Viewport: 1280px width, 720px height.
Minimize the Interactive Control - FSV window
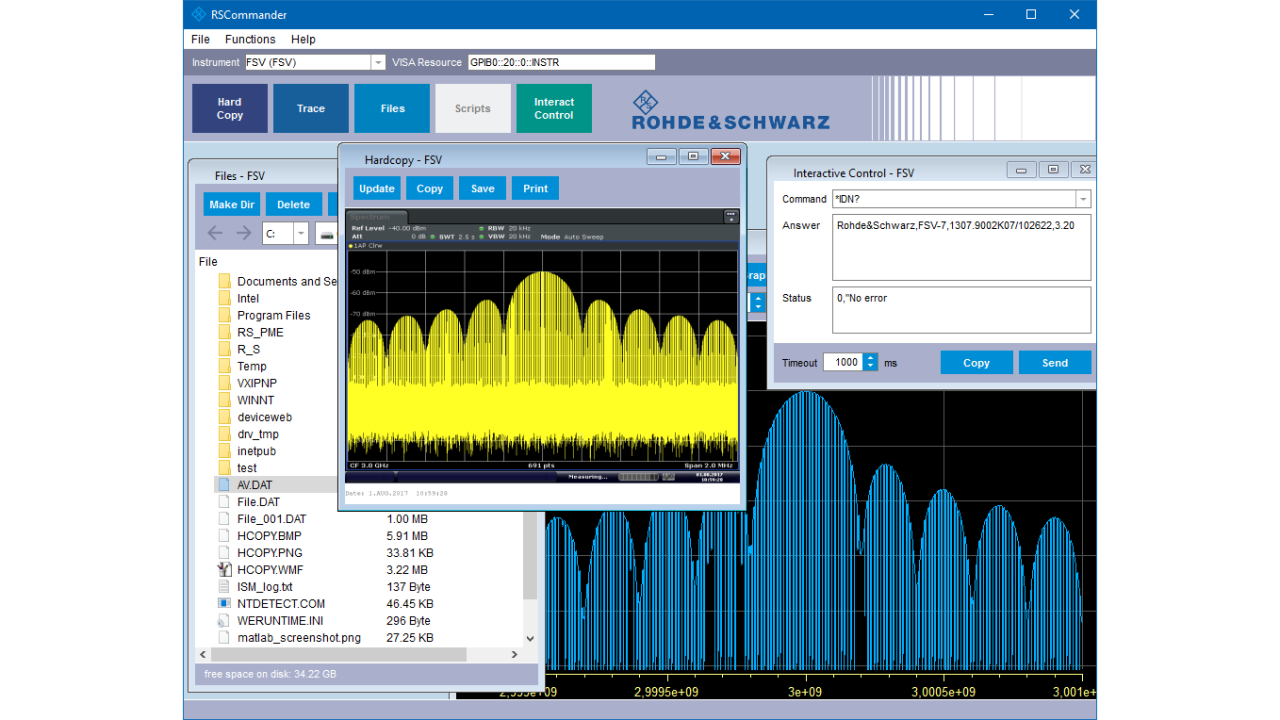tap(1021, 170)
